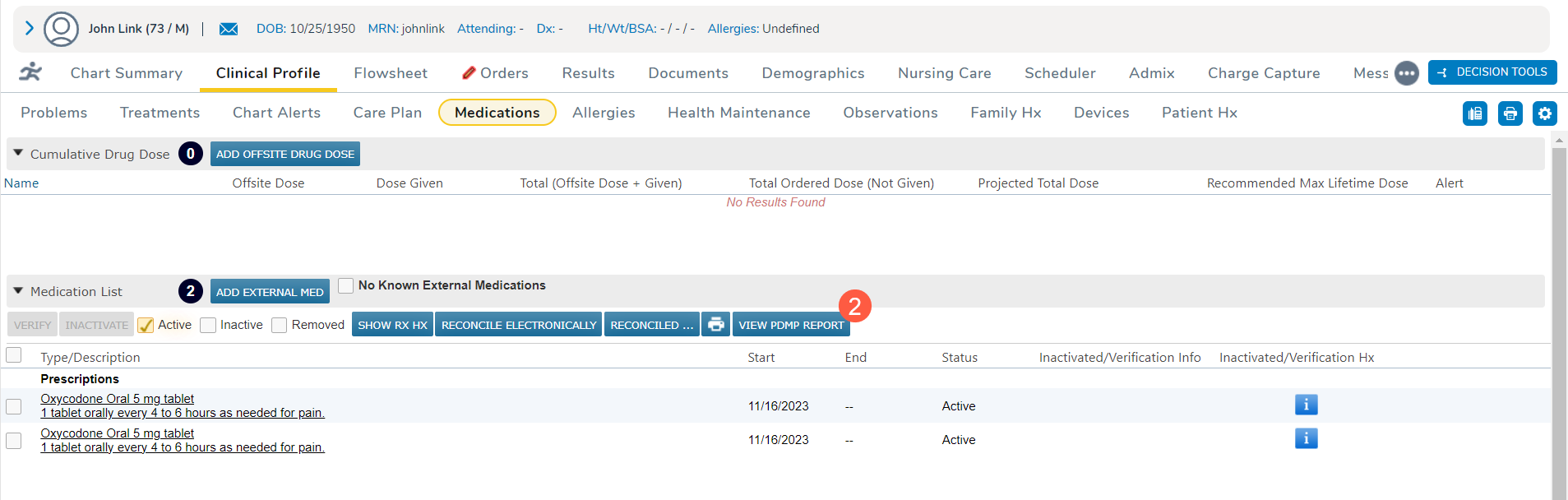Image resolution: width=1568 pixels, height=500 pixels.
Task: Open first Oxycodone Oral 5 mg tablet link
Action: tap(118, 399)
